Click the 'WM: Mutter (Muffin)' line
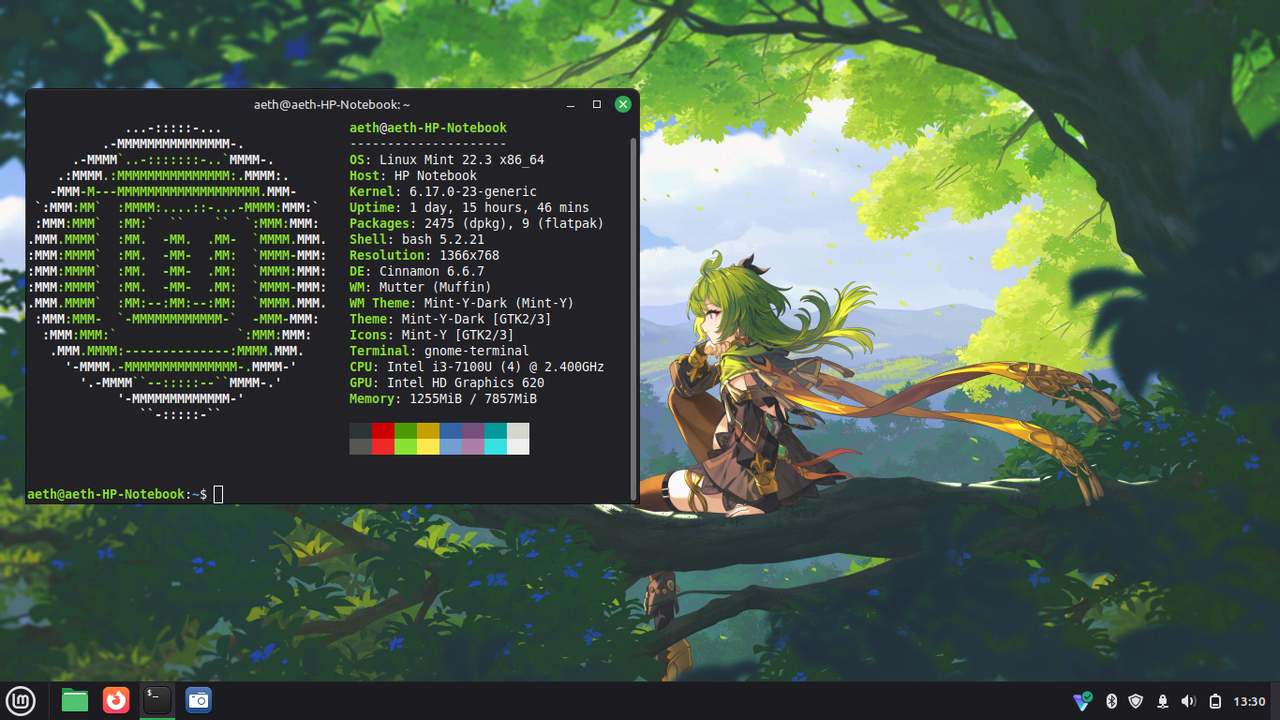The width and height of the screenshot is (1280, 720). (x=420, y=288)
